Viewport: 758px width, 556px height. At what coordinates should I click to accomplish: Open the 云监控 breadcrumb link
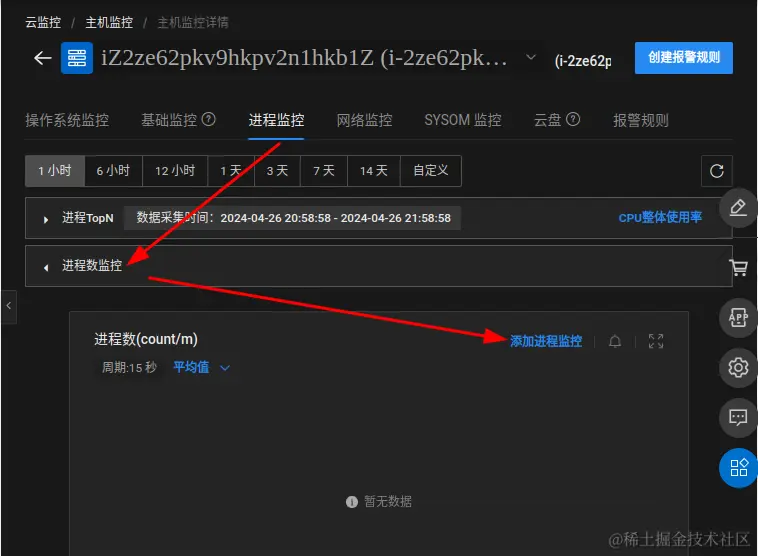[43, 22]
